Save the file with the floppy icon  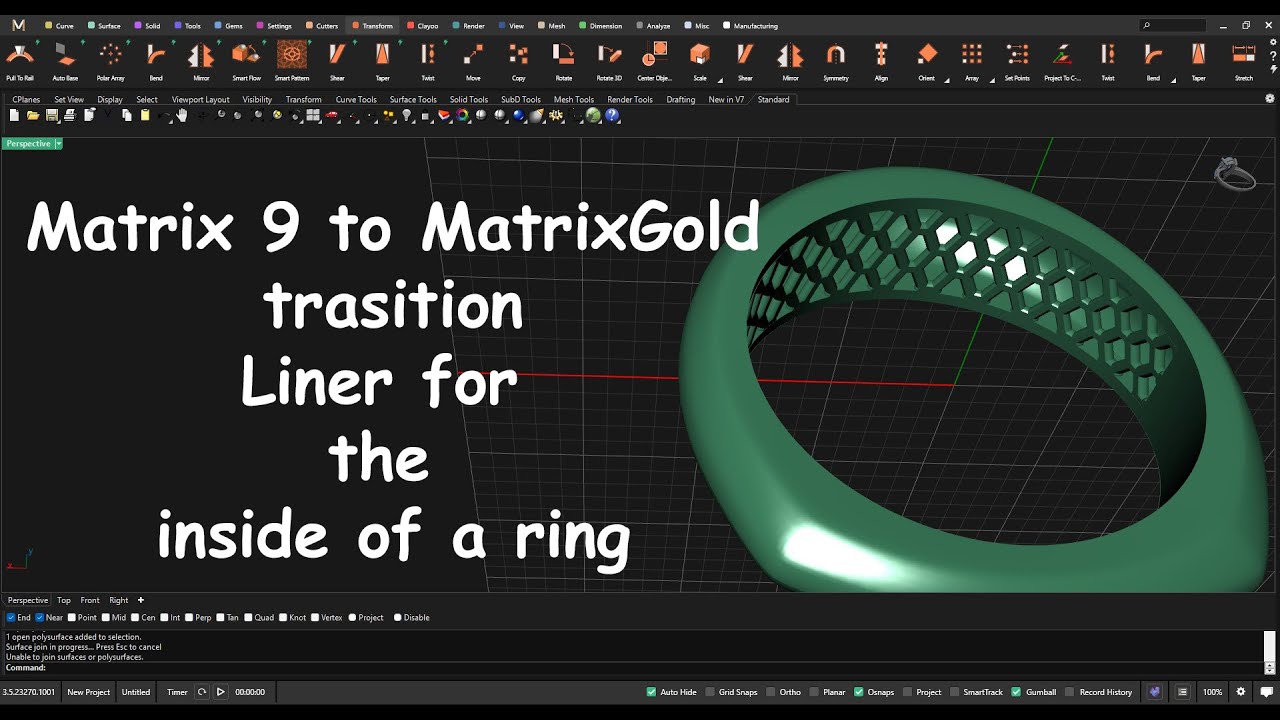[51, 116]
